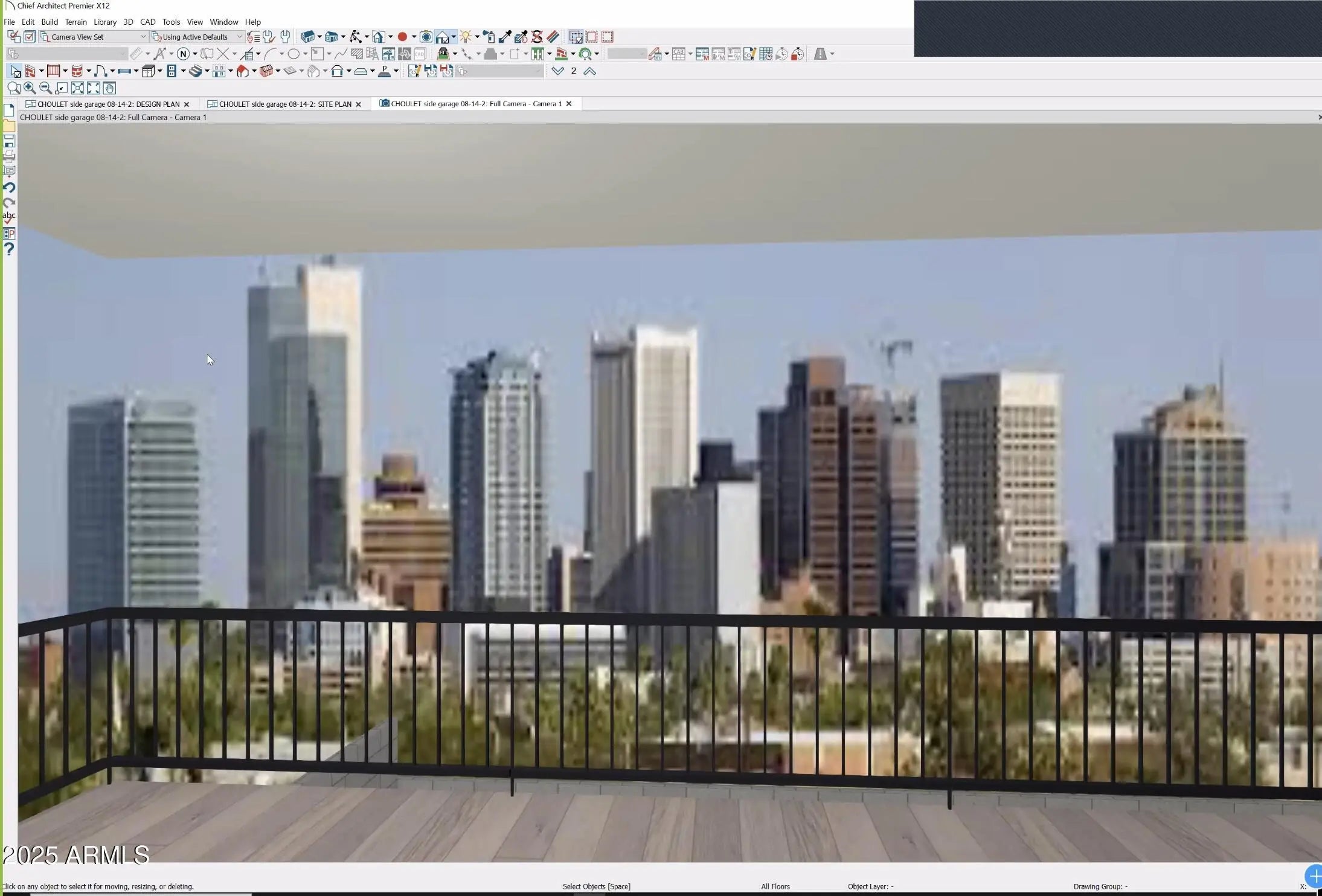1322x896 pixels.
Task: Select the Select Objects arrow tool
Action: pos(15,72)
